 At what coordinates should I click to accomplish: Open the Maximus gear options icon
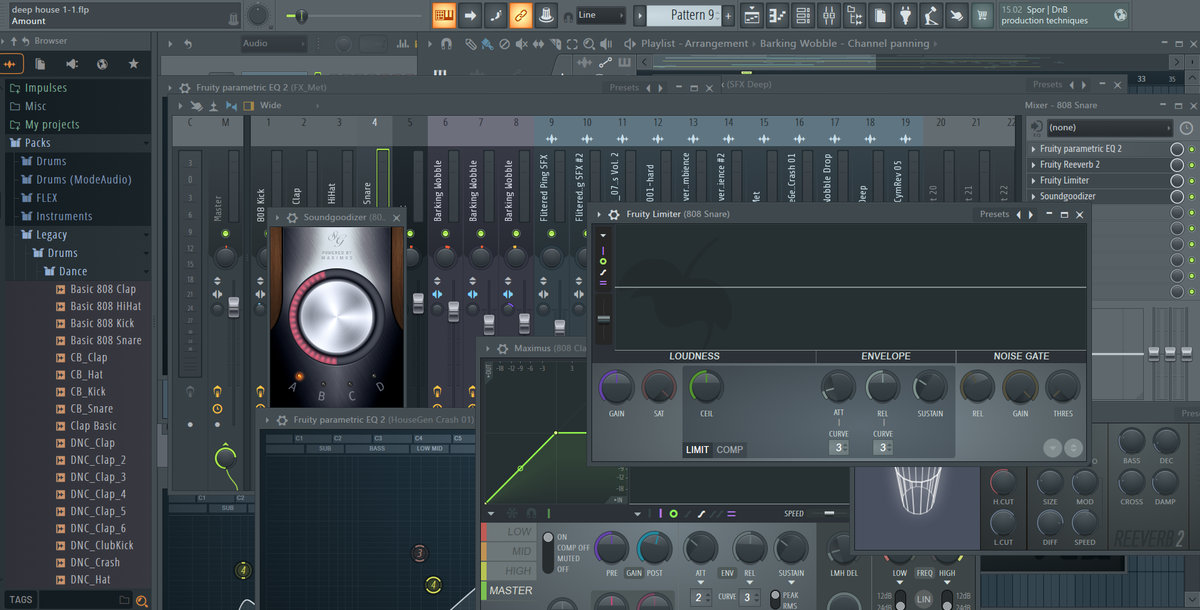coord(501,348)
